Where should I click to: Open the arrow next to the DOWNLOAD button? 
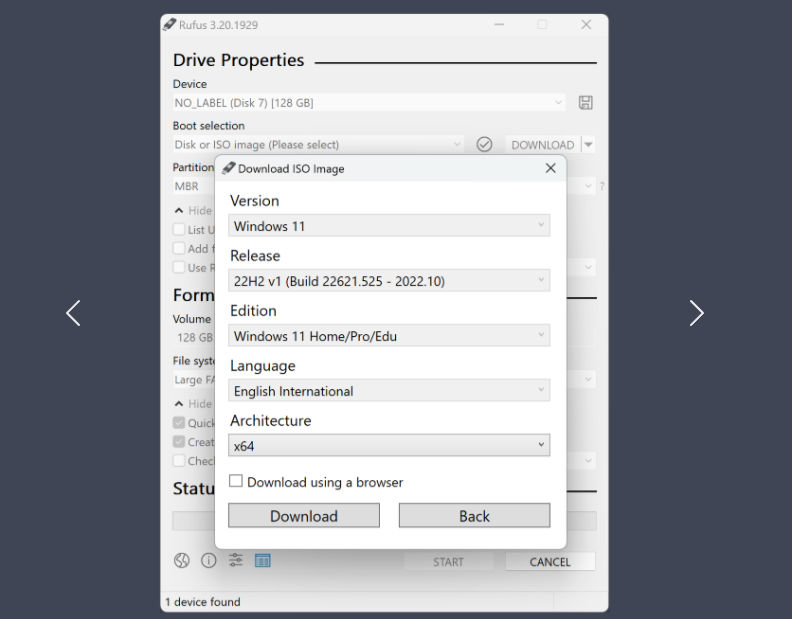[x=588, y=145]
